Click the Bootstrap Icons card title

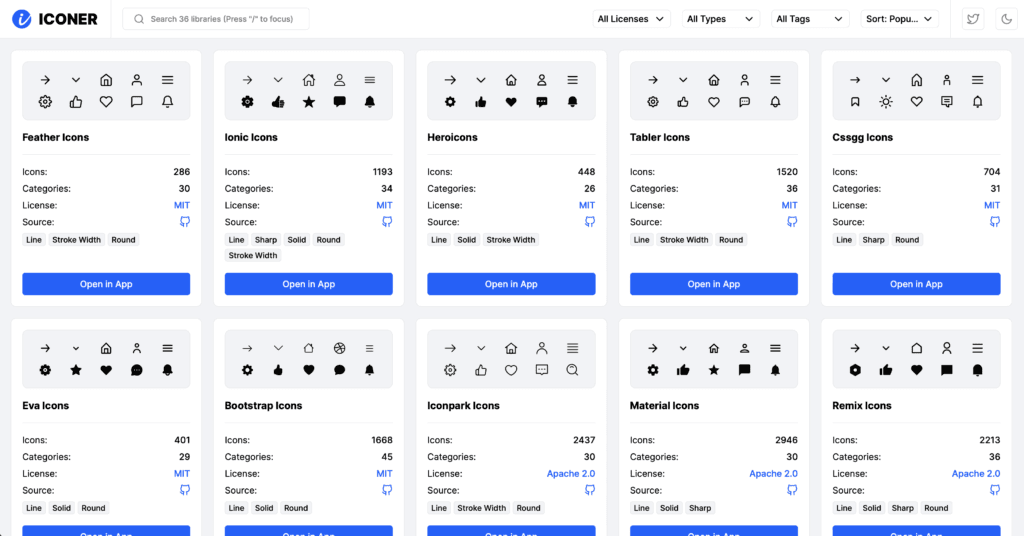point(263,405)
